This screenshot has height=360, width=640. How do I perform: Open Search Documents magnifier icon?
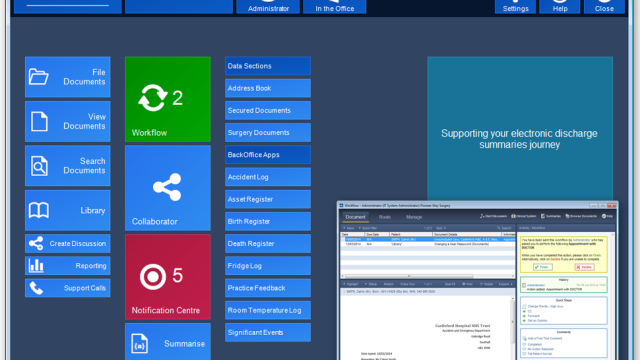40,166
